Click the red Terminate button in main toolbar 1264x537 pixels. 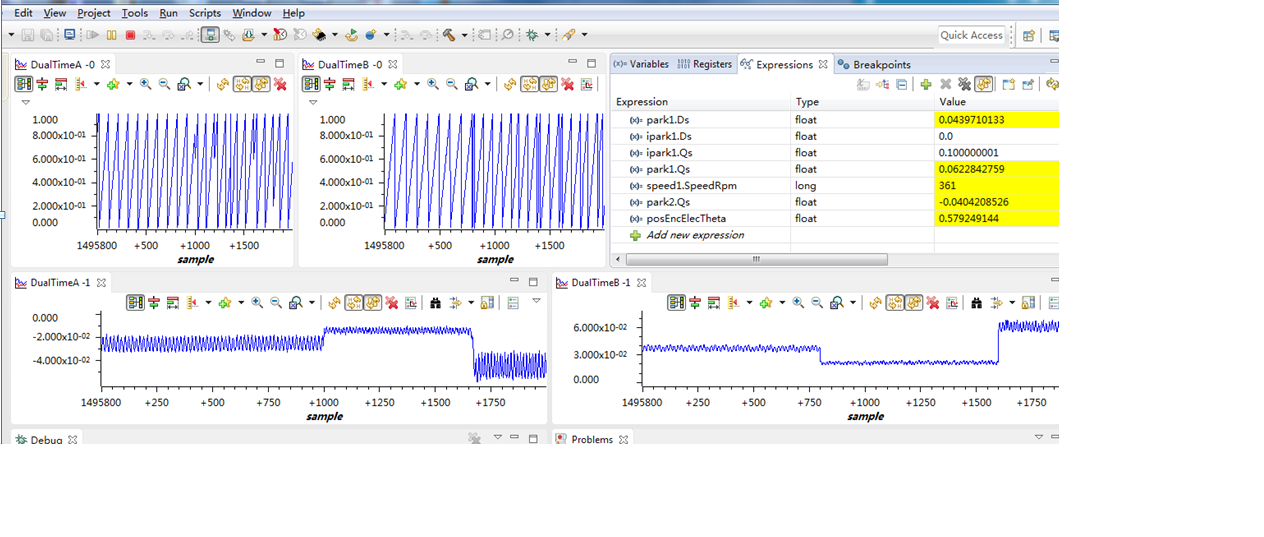pos(130,35)
